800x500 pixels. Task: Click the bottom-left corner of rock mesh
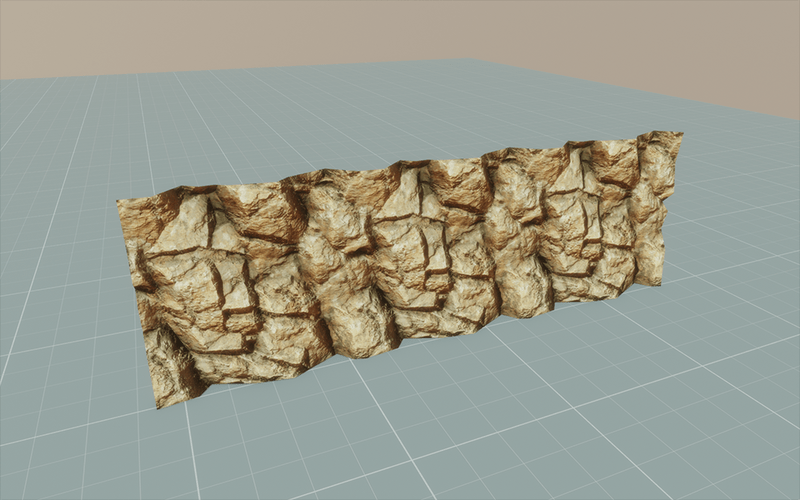[160, 403]
